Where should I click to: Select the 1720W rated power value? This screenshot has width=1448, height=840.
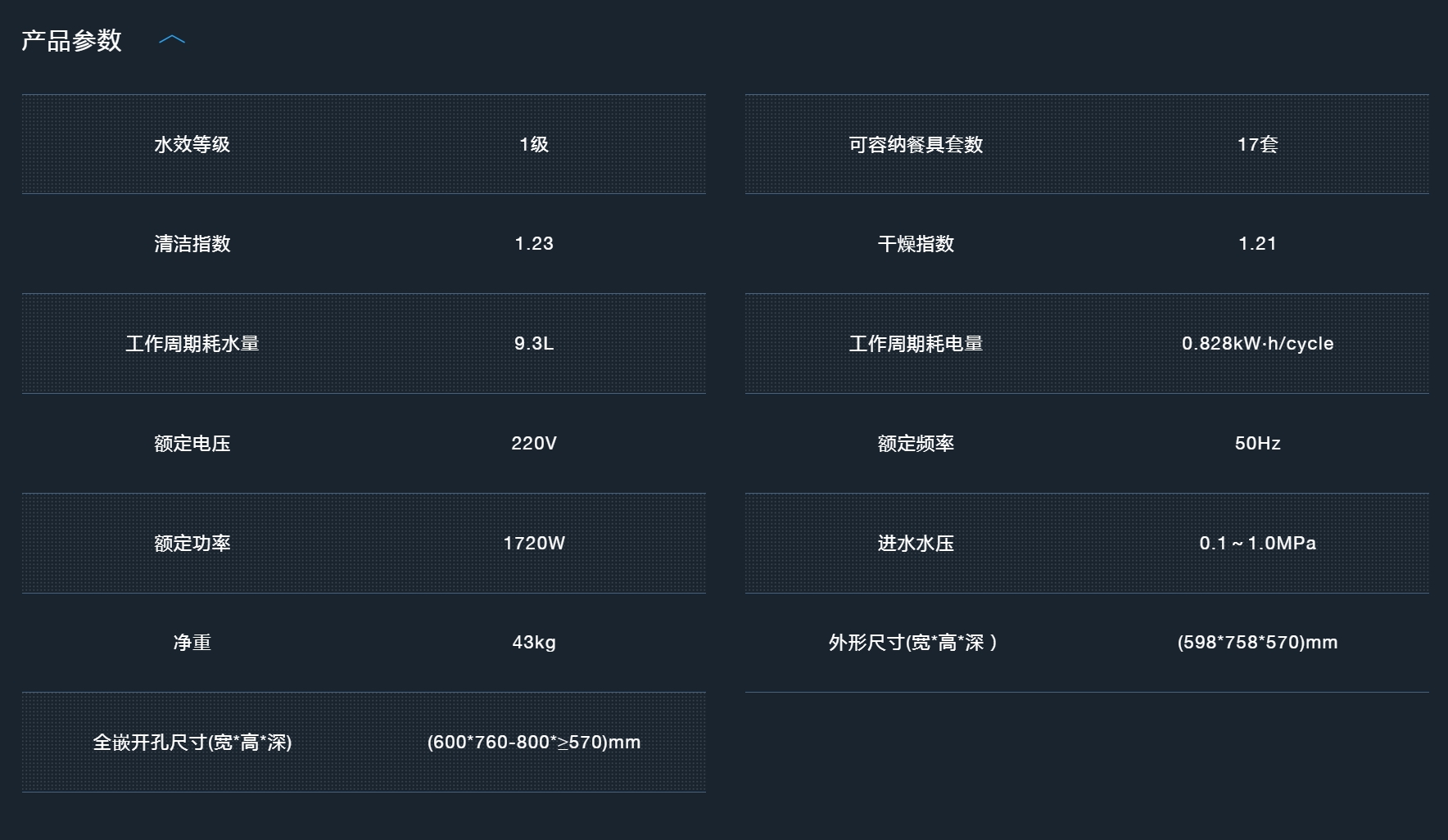pyautogui.click(x=534, y=544)
